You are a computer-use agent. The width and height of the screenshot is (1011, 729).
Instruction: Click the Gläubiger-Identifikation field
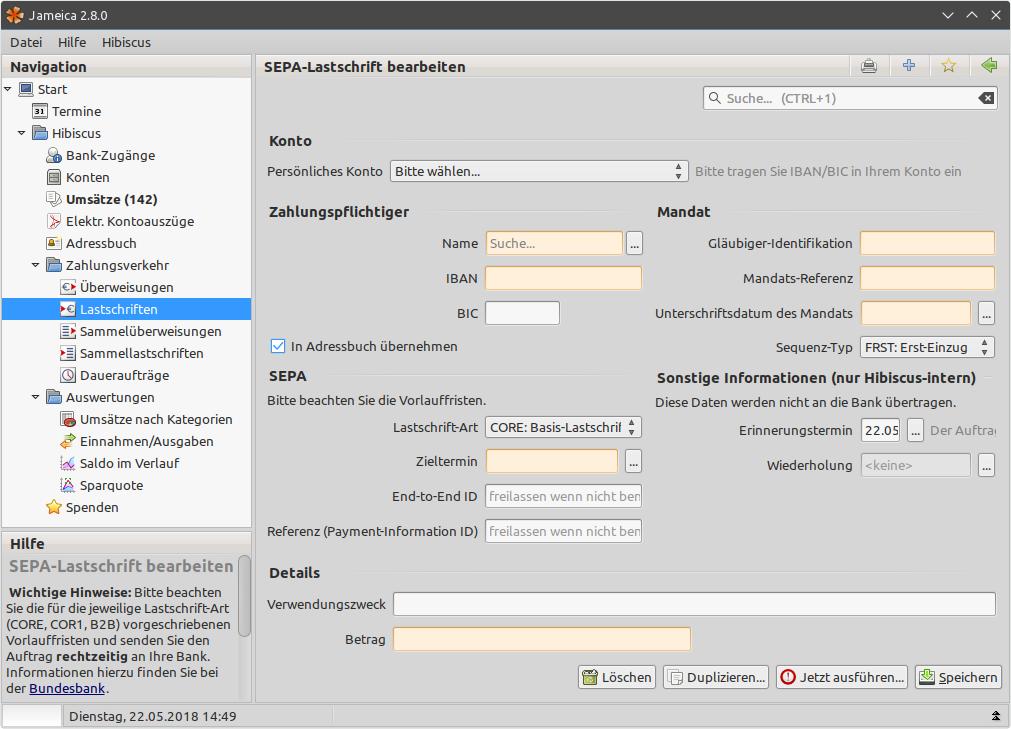click(x=927, y=243)
